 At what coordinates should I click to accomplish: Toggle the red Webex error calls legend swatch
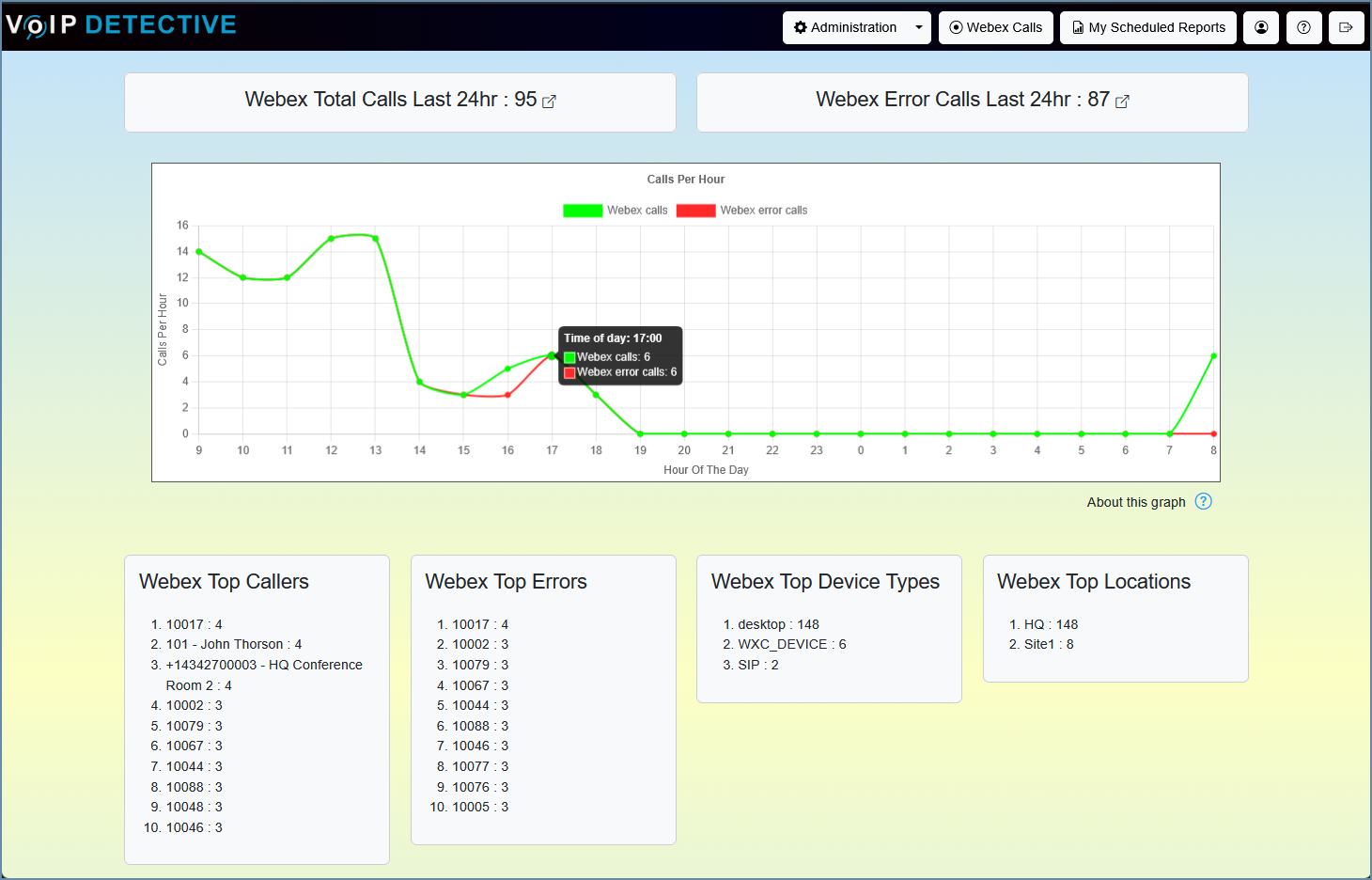tap(696, 211)
